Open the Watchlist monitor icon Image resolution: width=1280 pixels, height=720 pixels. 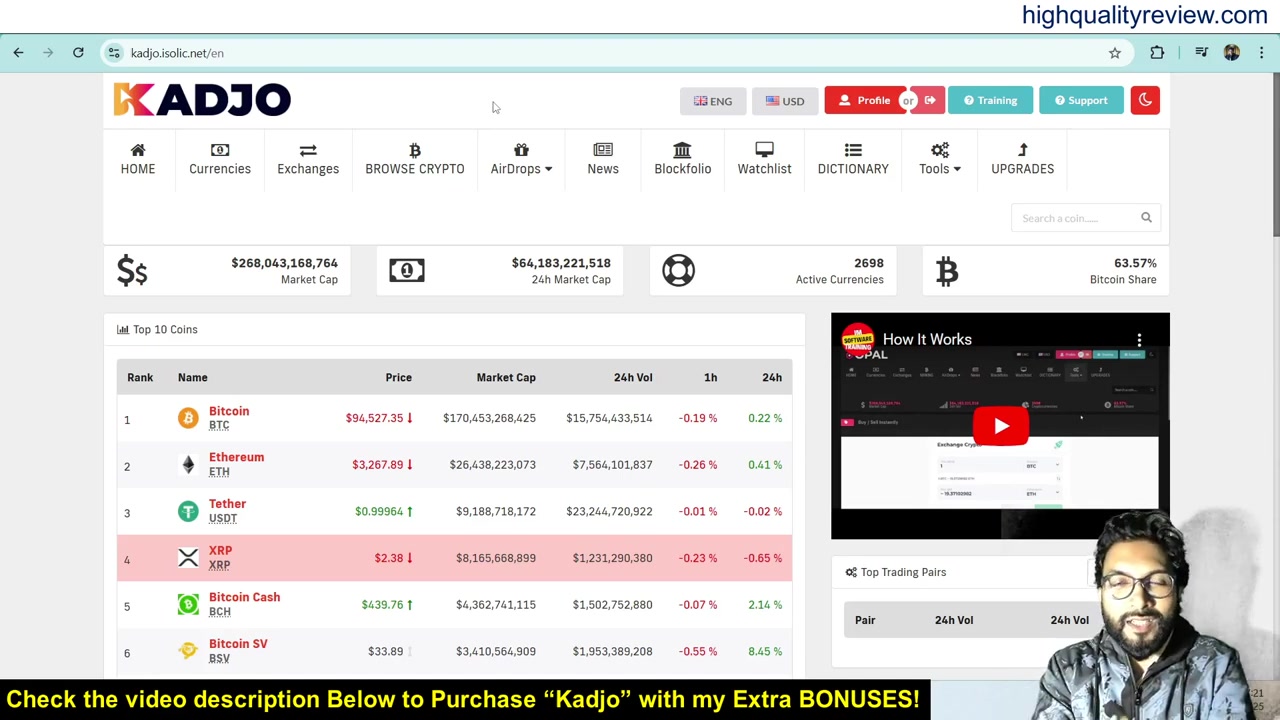click(764, 150)
